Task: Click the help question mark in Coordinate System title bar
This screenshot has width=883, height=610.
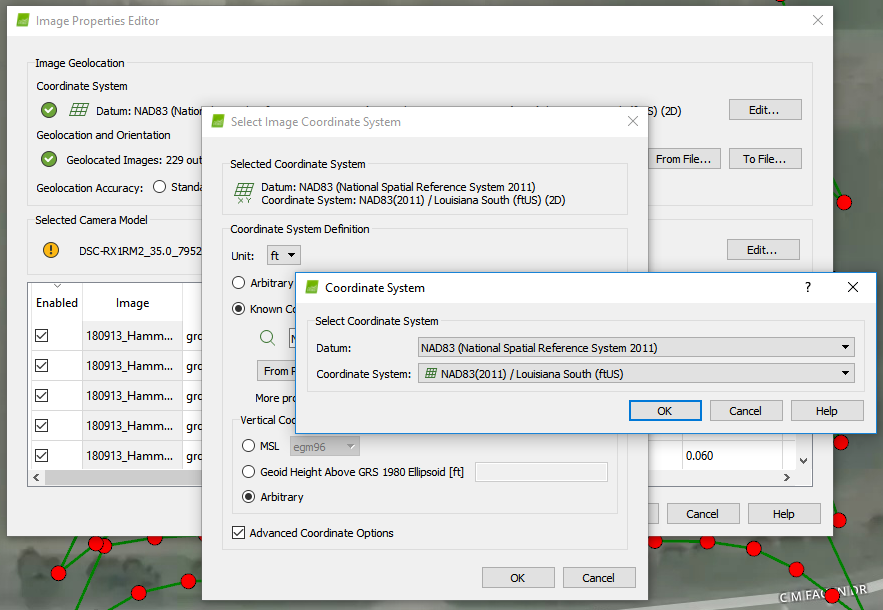Action: click(808, 287)
